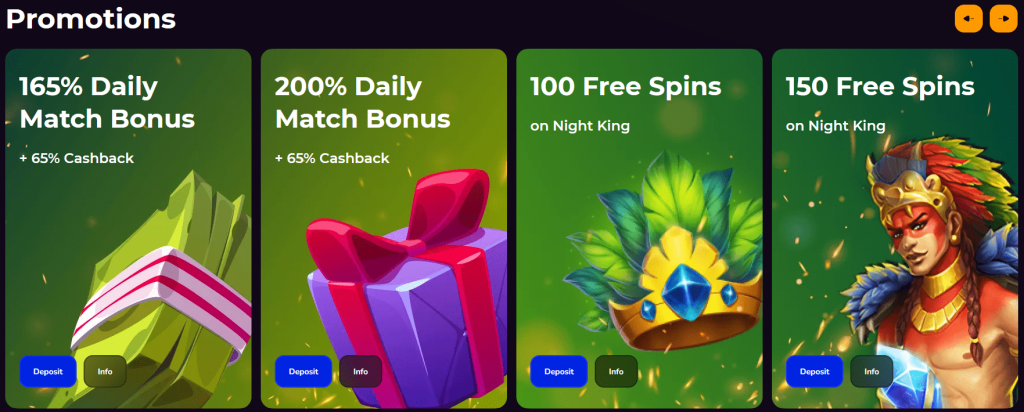Deposit for the 150 Free Spins offer
Viewport: 1024px width, 412px height.
[x=814, y=372]
